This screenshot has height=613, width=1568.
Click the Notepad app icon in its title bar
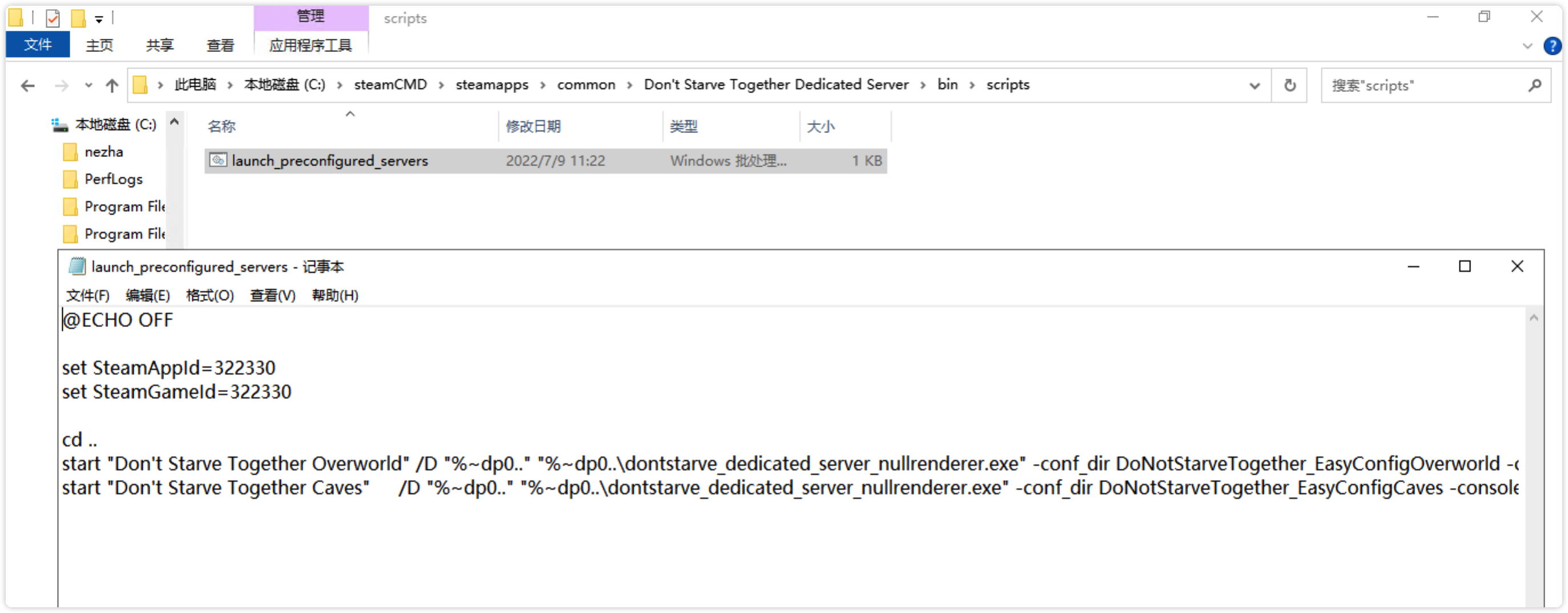77,267
